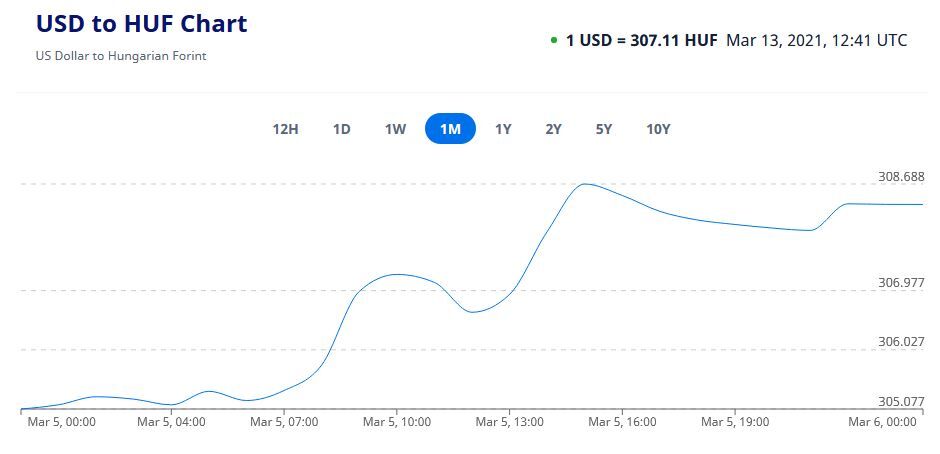940x454 pixels.
Task: Click the Mar 6, 00:00 axis label
Action: pos(882,423)
